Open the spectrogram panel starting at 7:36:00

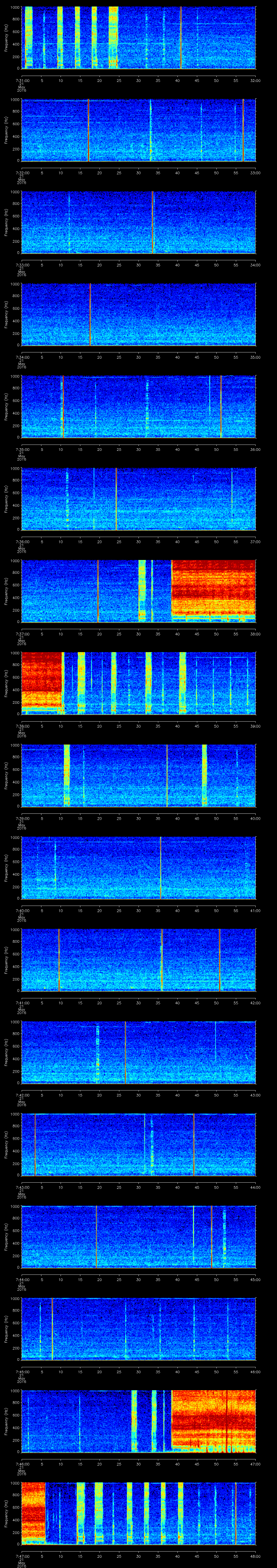(x=139, y=499)
